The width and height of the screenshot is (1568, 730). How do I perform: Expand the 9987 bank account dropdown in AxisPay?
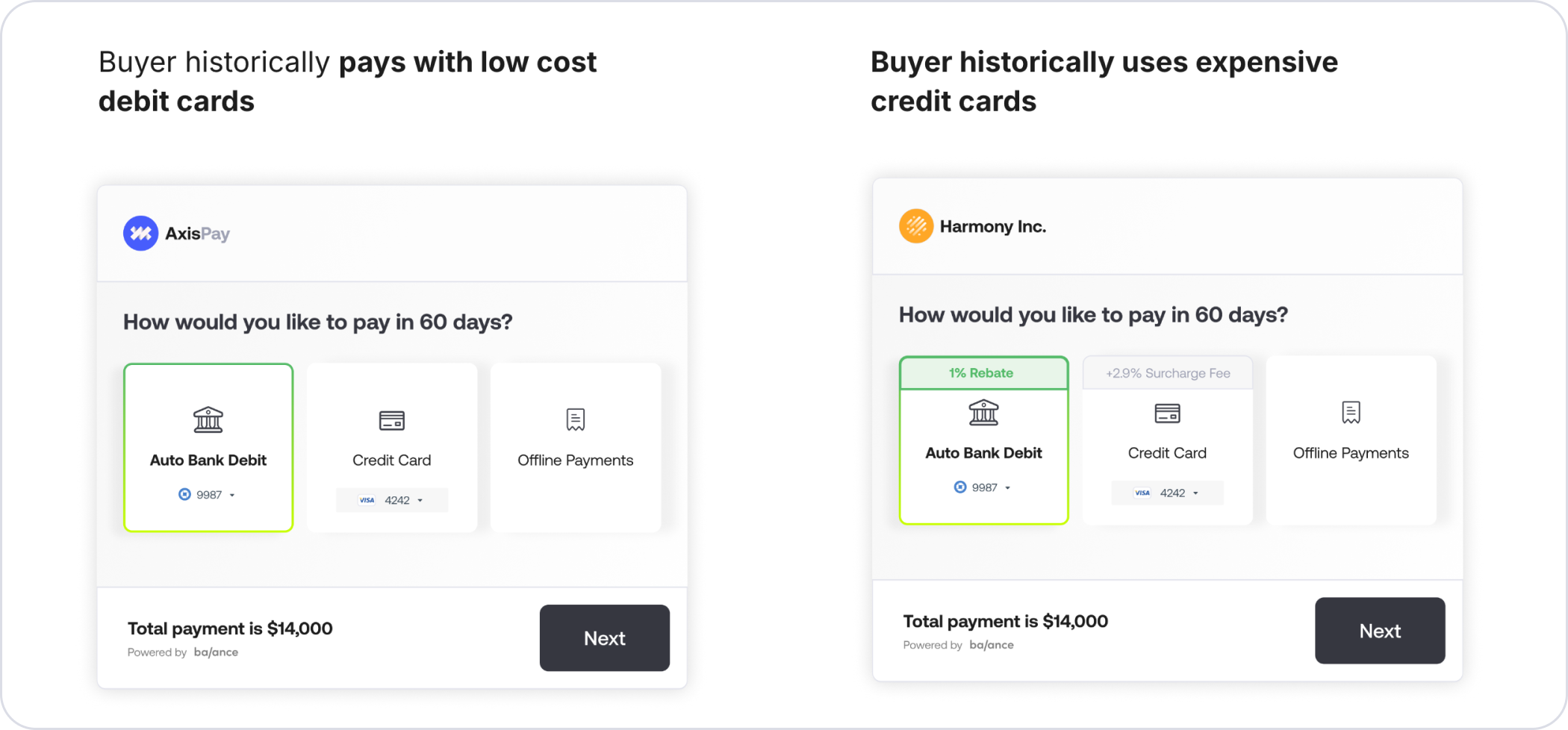tap(208, 495)
